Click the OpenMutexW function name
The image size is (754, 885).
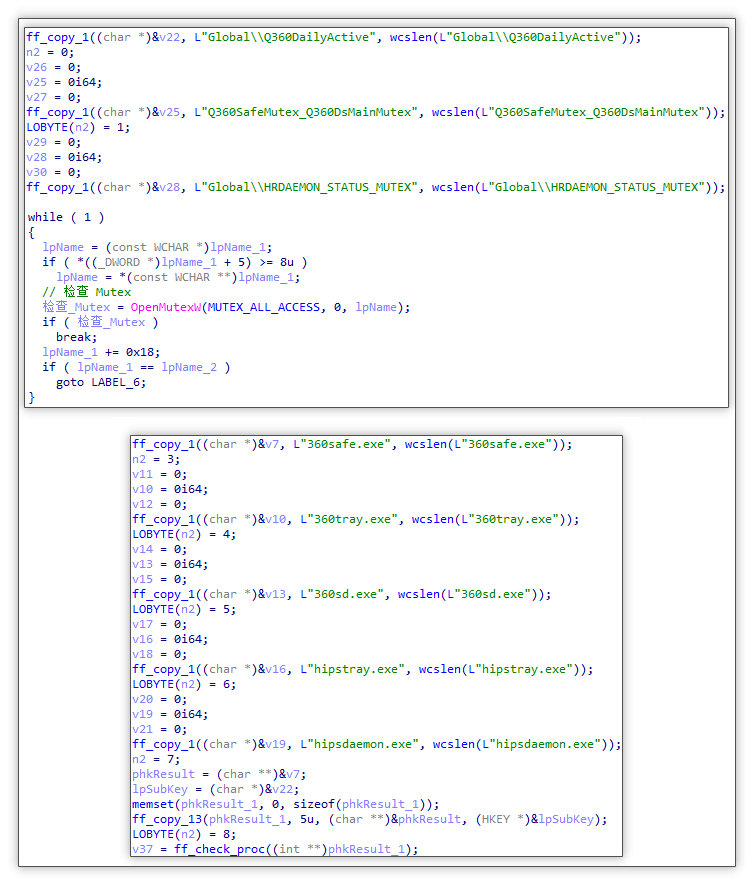coord(166,307)
